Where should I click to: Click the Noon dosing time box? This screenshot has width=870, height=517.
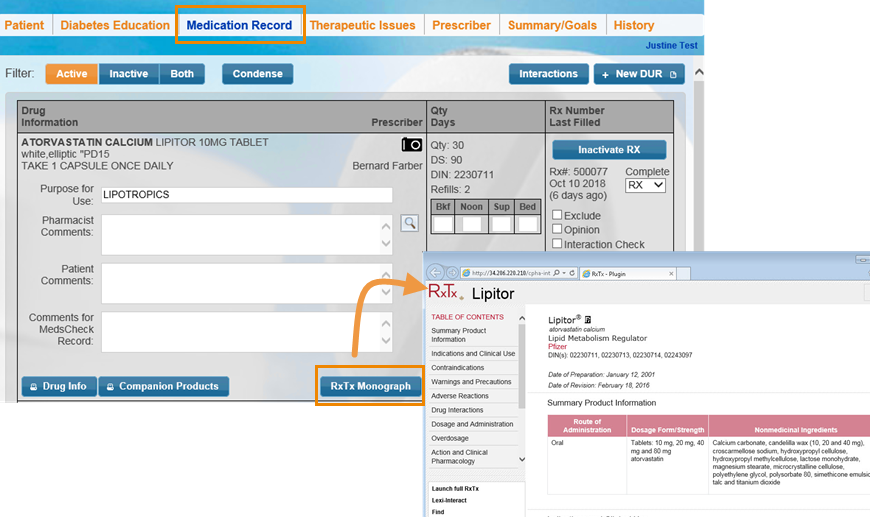click(472, 224)
